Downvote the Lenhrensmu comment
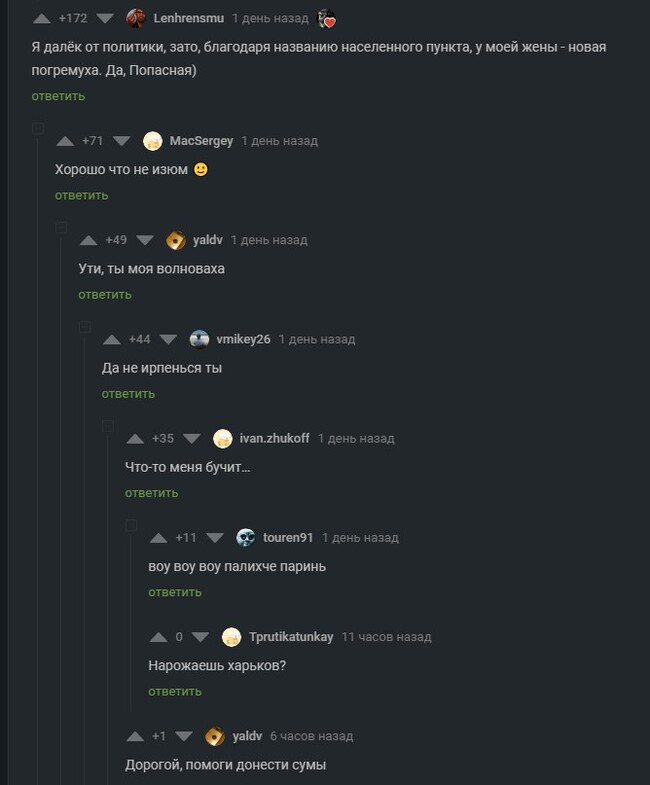650x785 pixels. 106,19
